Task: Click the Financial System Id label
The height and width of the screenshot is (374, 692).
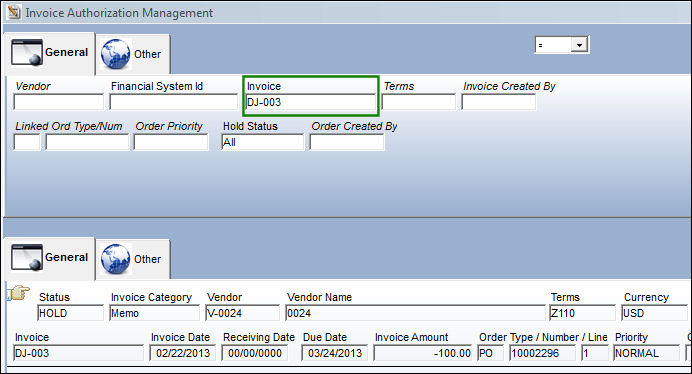Action: (x=157, y=86)
